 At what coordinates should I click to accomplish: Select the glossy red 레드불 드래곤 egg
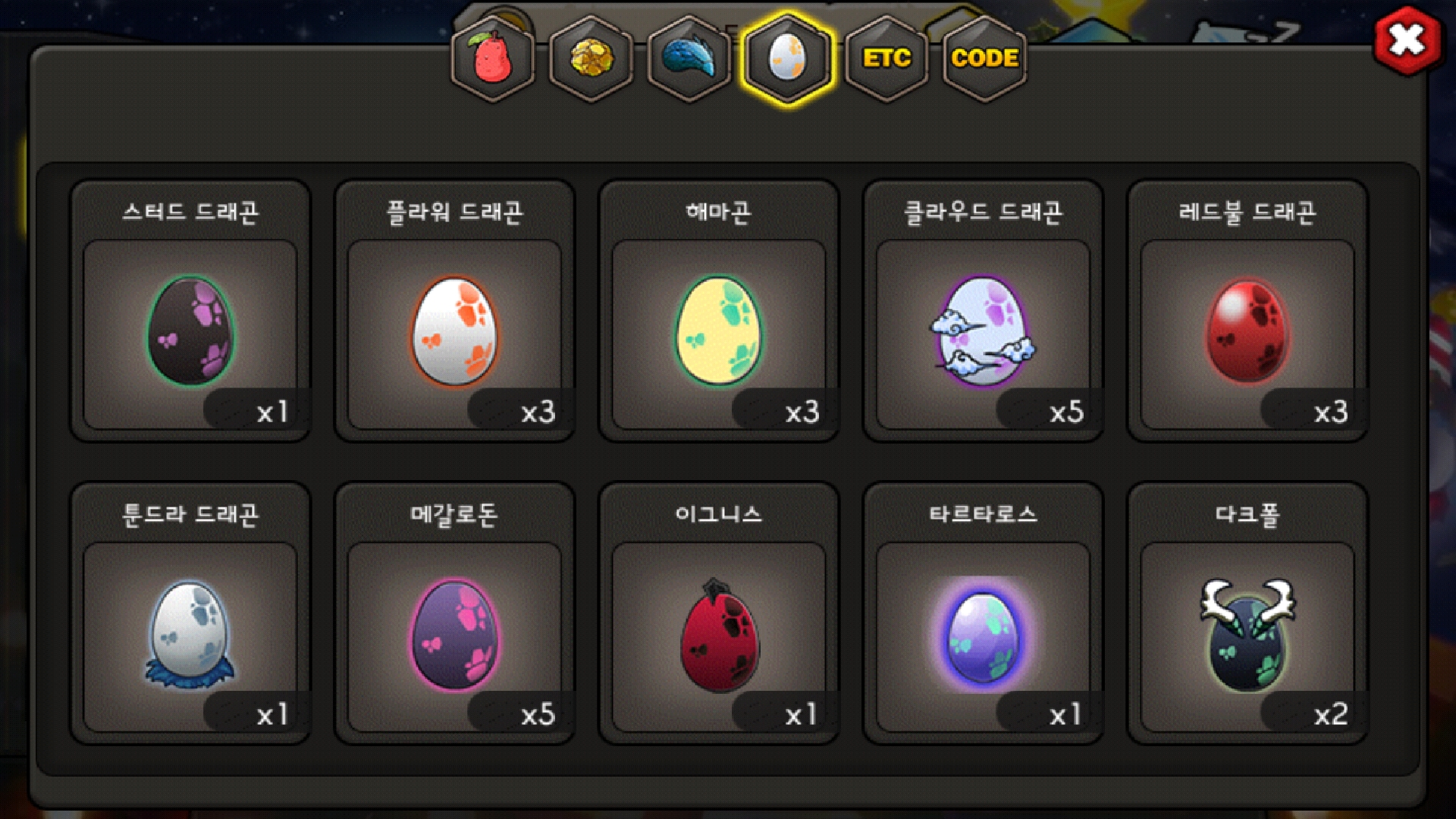tap(1247, 331)
